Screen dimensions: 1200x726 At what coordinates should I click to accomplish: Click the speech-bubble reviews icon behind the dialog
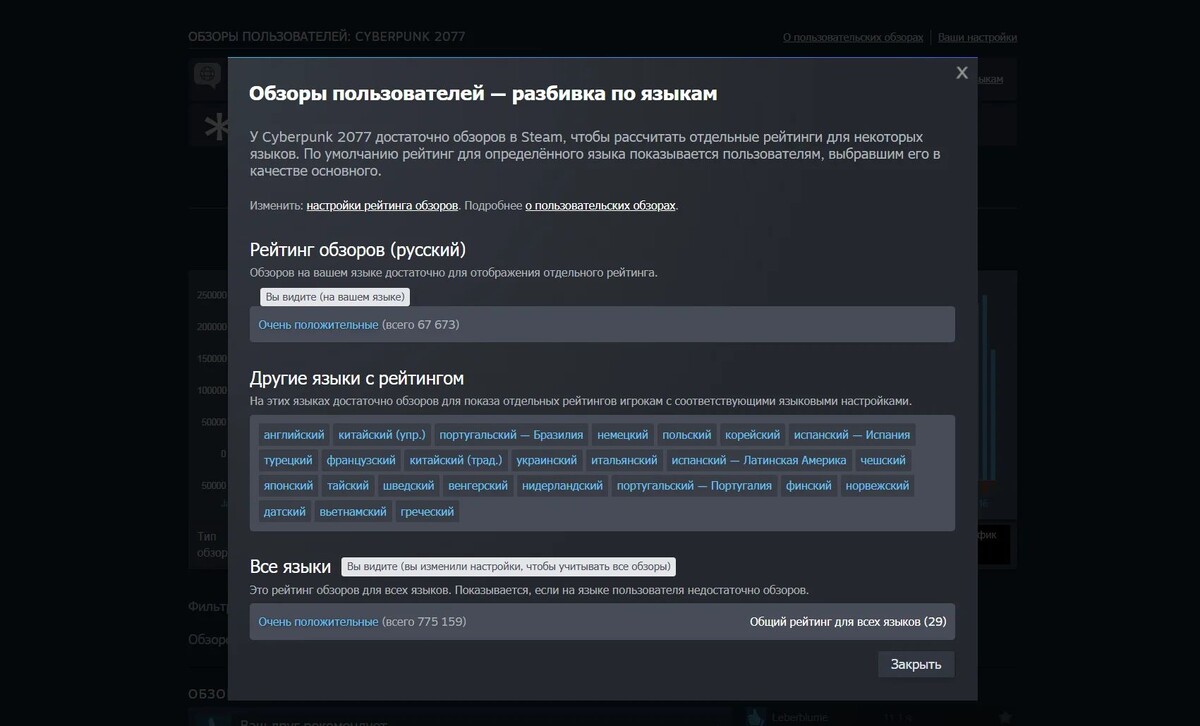[x=208, y=75]
